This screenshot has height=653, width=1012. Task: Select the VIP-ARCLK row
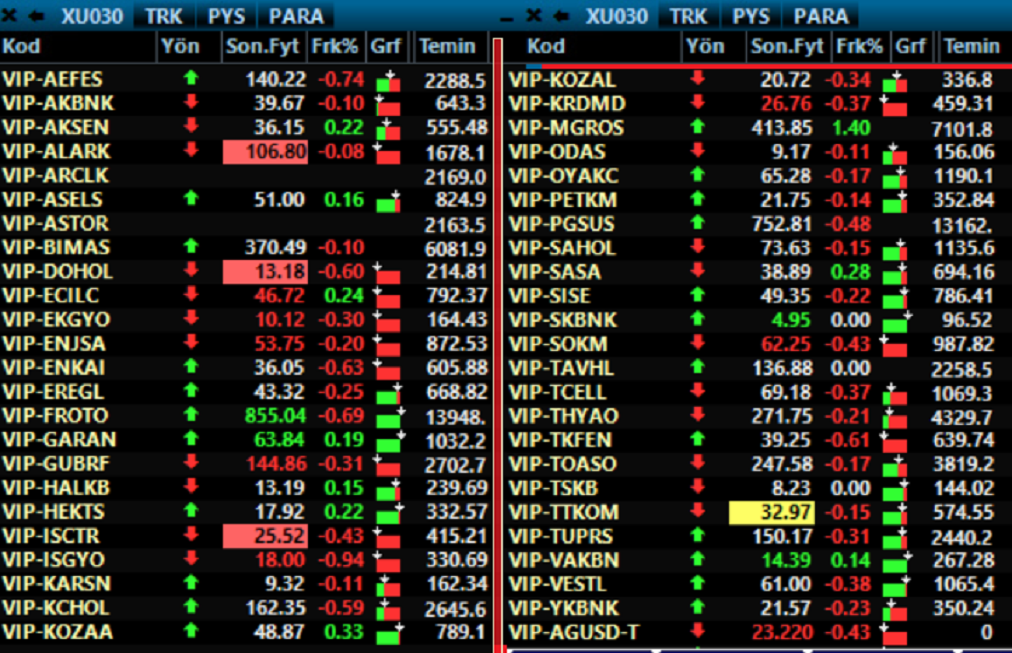pos(245,176)
